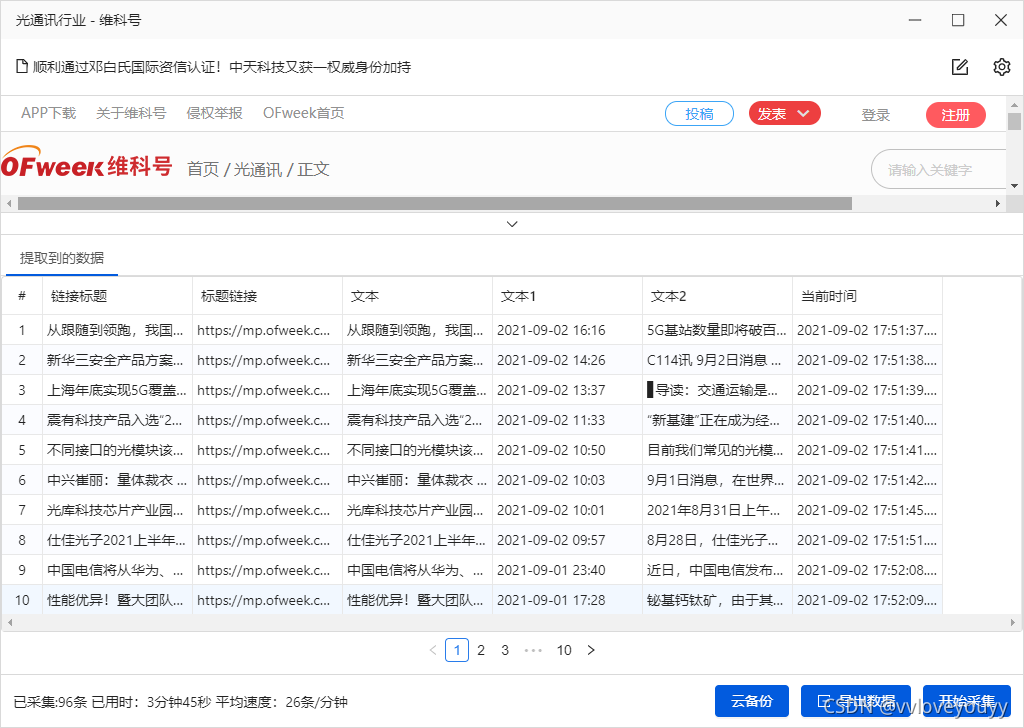This screenshot has width=1024, height=728.
Task: Select page 2 in pagination
Action: point(481,650)
